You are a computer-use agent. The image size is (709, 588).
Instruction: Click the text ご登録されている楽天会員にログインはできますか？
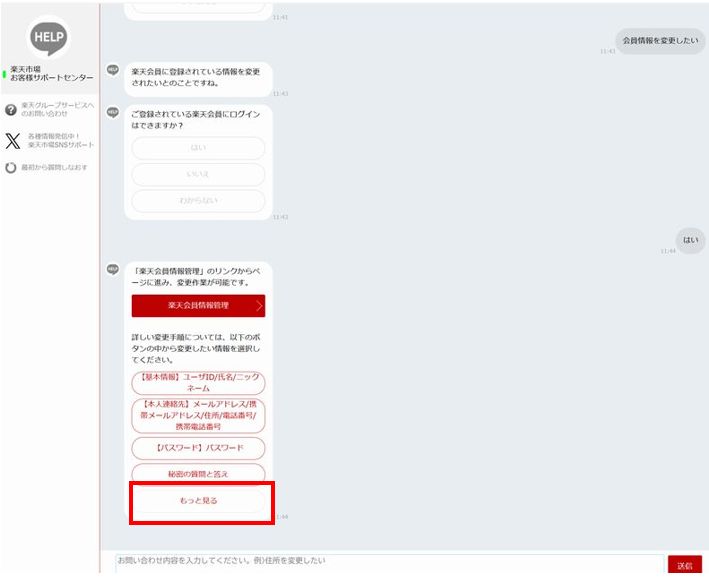click(x=195, y=119)
